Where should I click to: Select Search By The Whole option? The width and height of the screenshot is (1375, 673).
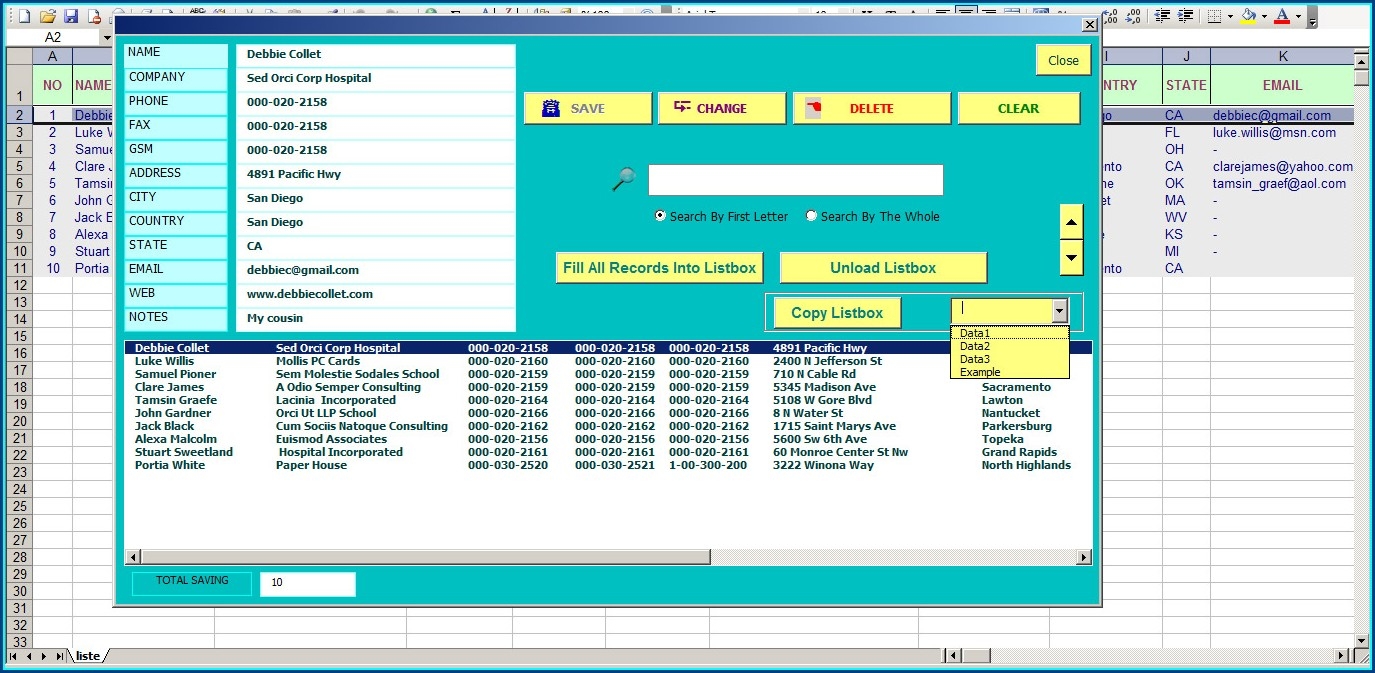click(812, 216)
